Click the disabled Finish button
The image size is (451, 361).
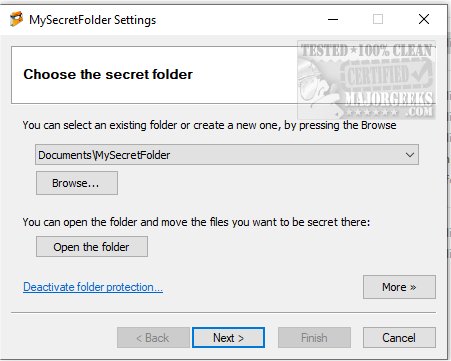(x=314, y=338)
